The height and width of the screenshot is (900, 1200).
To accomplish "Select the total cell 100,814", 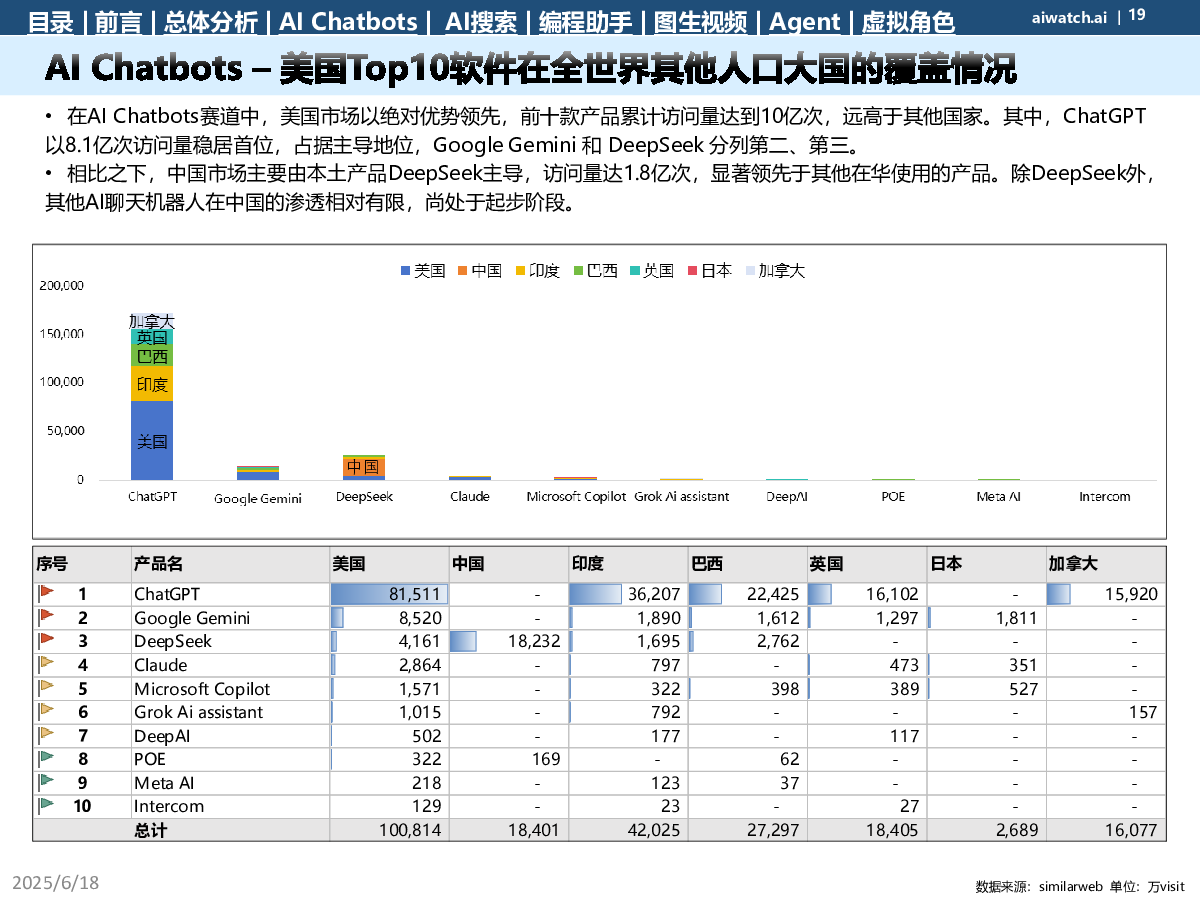I will click(389, 830).
